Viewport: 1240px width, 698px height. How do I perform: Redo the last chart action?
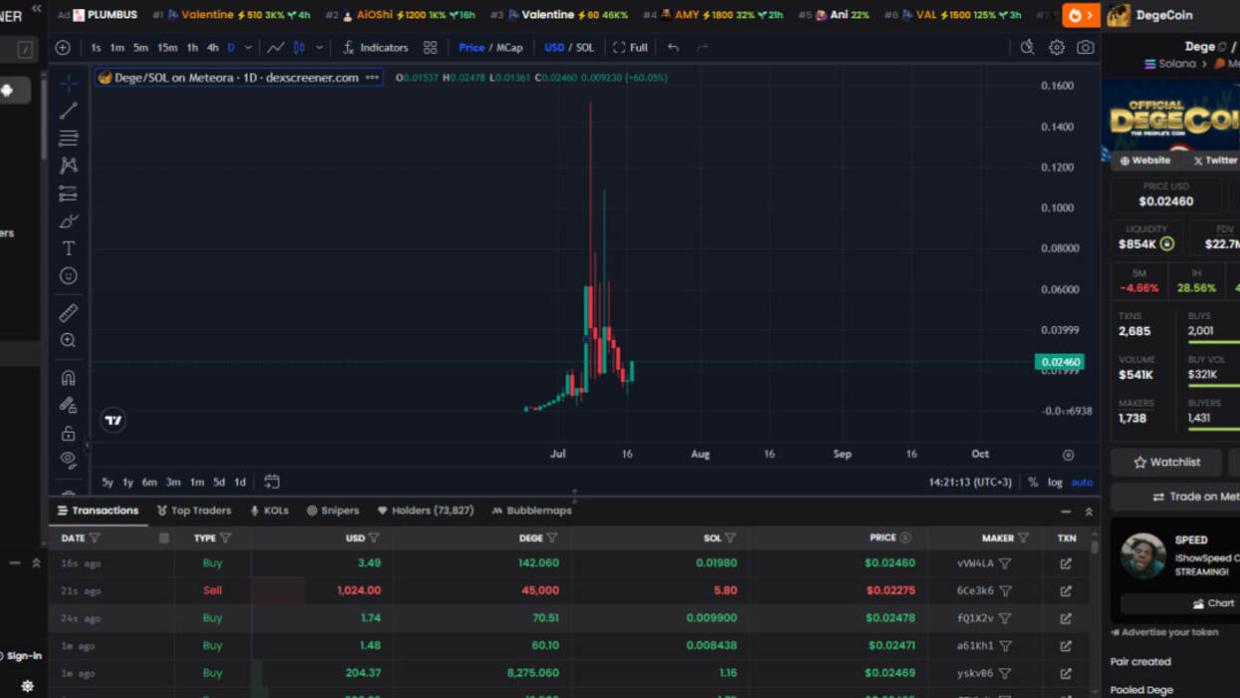[702, 47]
